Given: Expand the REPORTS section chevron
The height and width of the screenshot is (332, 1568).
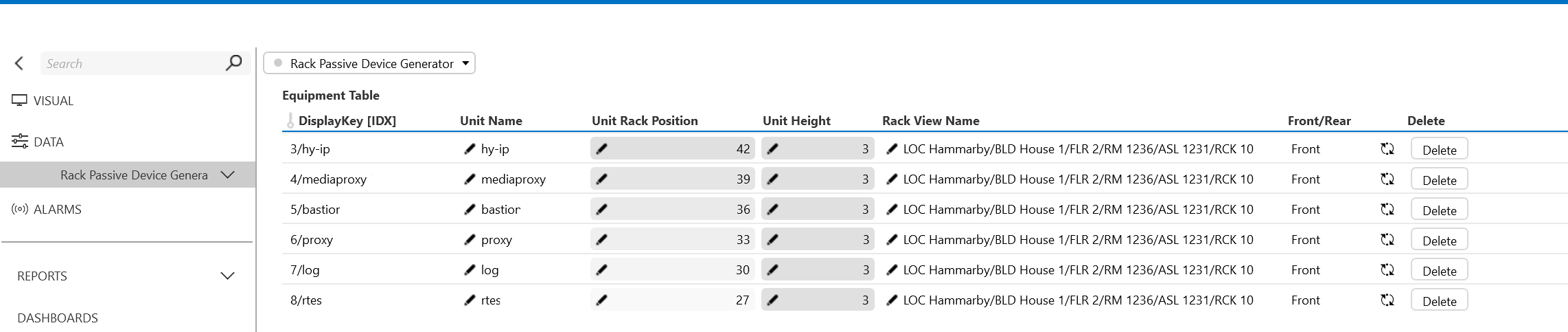Looking at the screenshot, I should click(227, 276).
